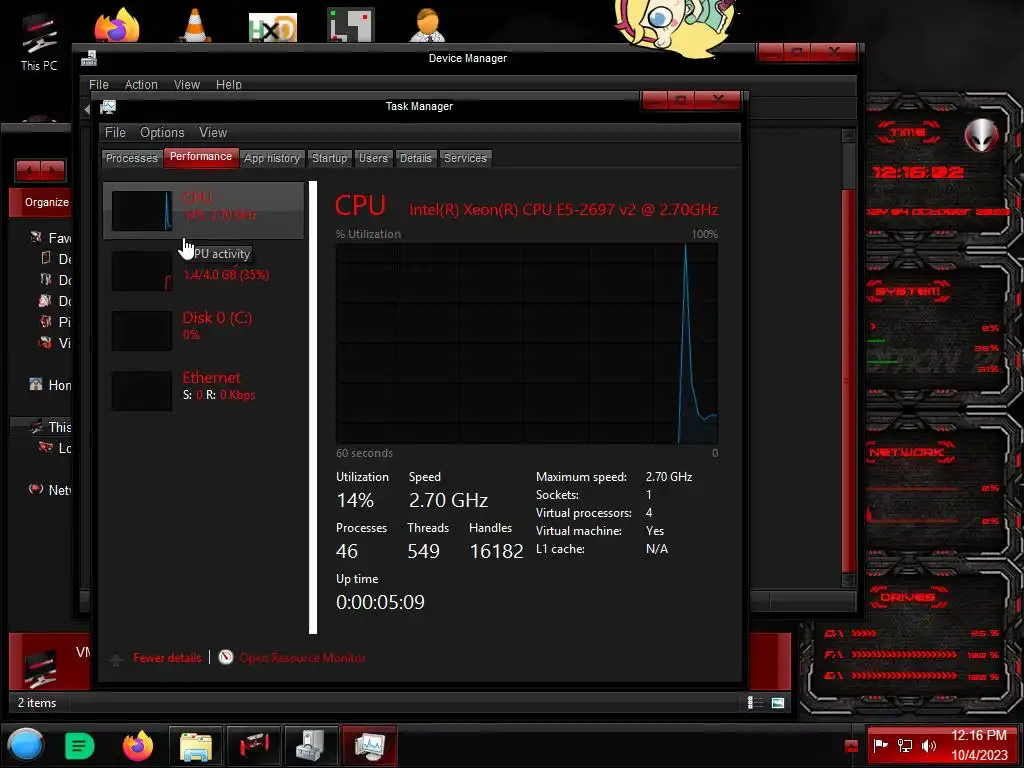Open Device Manager Help menu
The height and width of the screenshot is (768, 1024).
pos(229,85)
